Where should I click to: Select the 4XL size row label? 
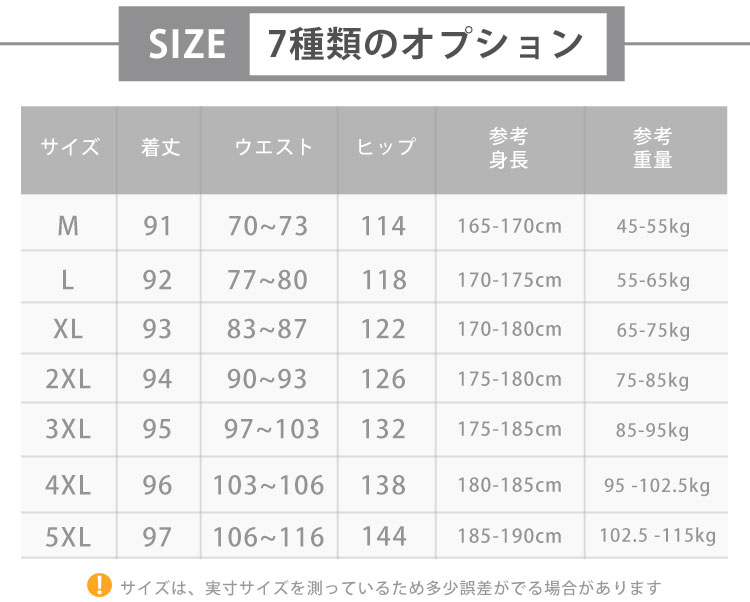68,485
